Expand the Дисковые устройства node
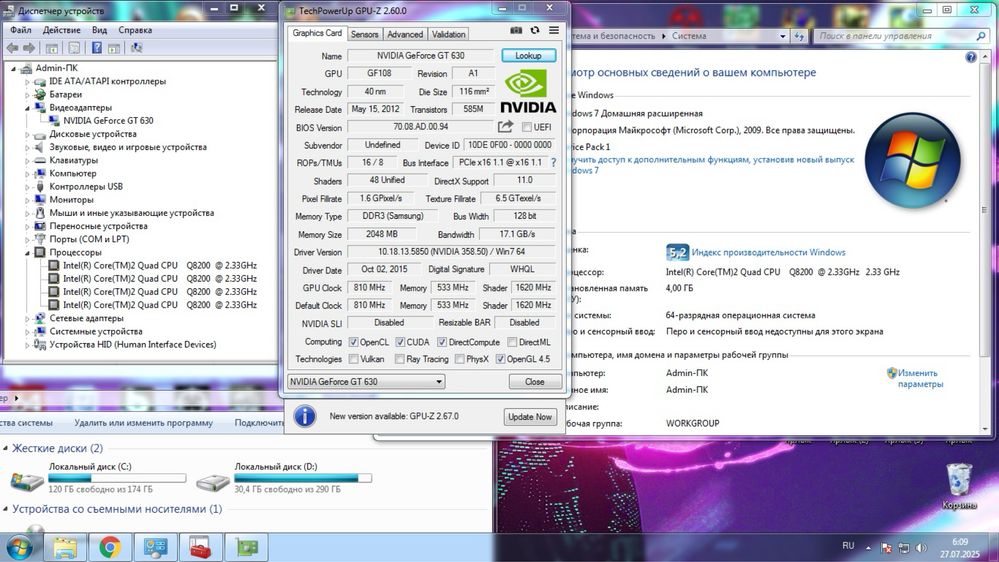 [27, 134]
